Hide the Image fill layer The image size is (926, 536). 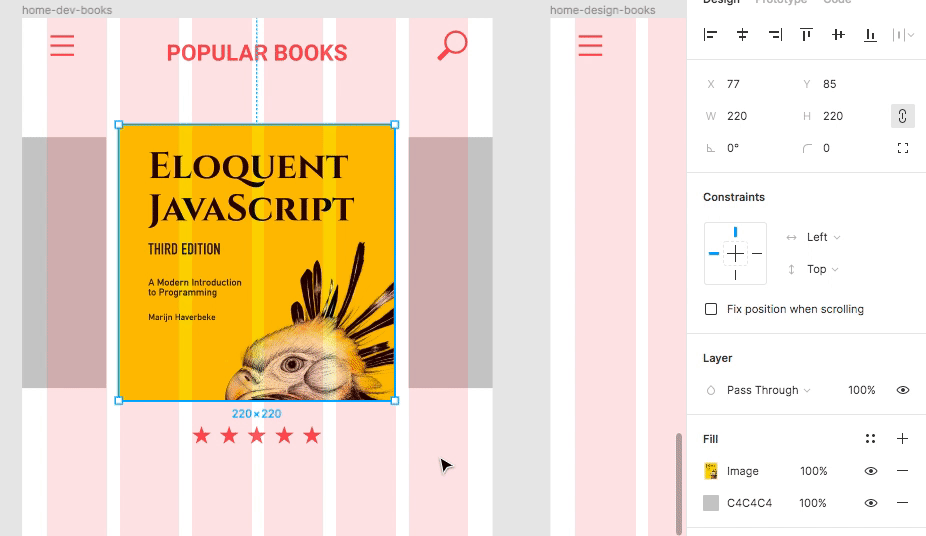pos(870,471)
